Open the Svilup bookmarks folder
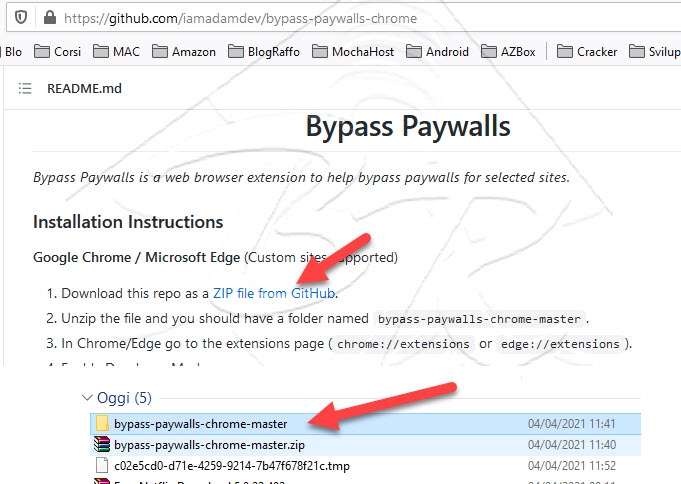Image resolution: width=681 pixels, height=484 pixels. [655, 52]
